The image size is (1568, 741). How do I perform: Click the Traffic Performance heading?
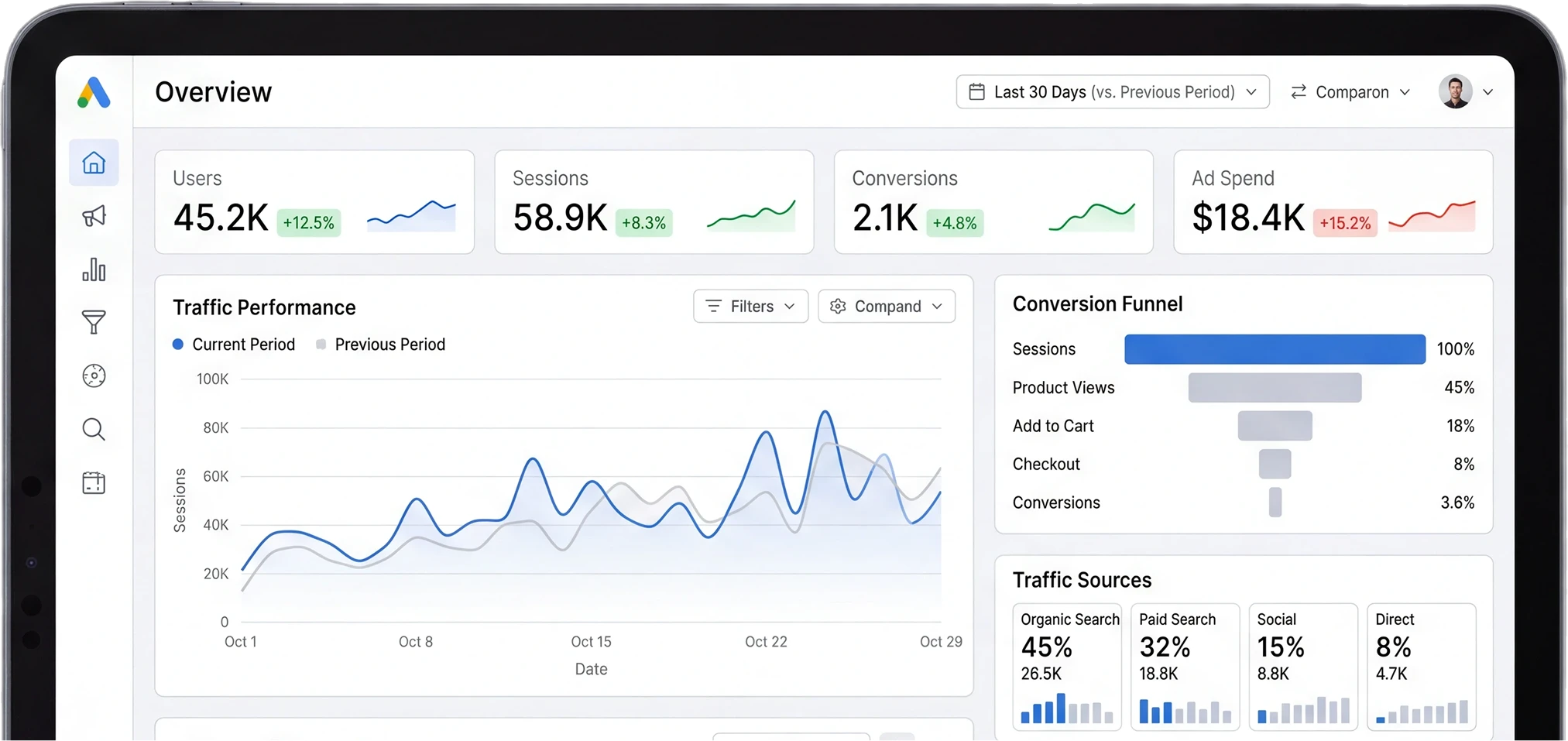[264, 307]
